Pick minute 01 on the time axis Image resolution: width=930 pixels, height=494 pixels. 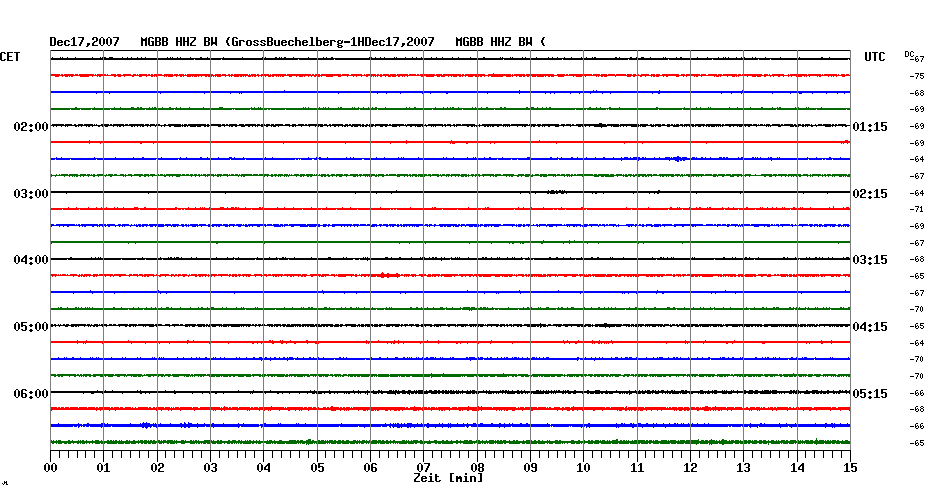(x=103, y=468)
